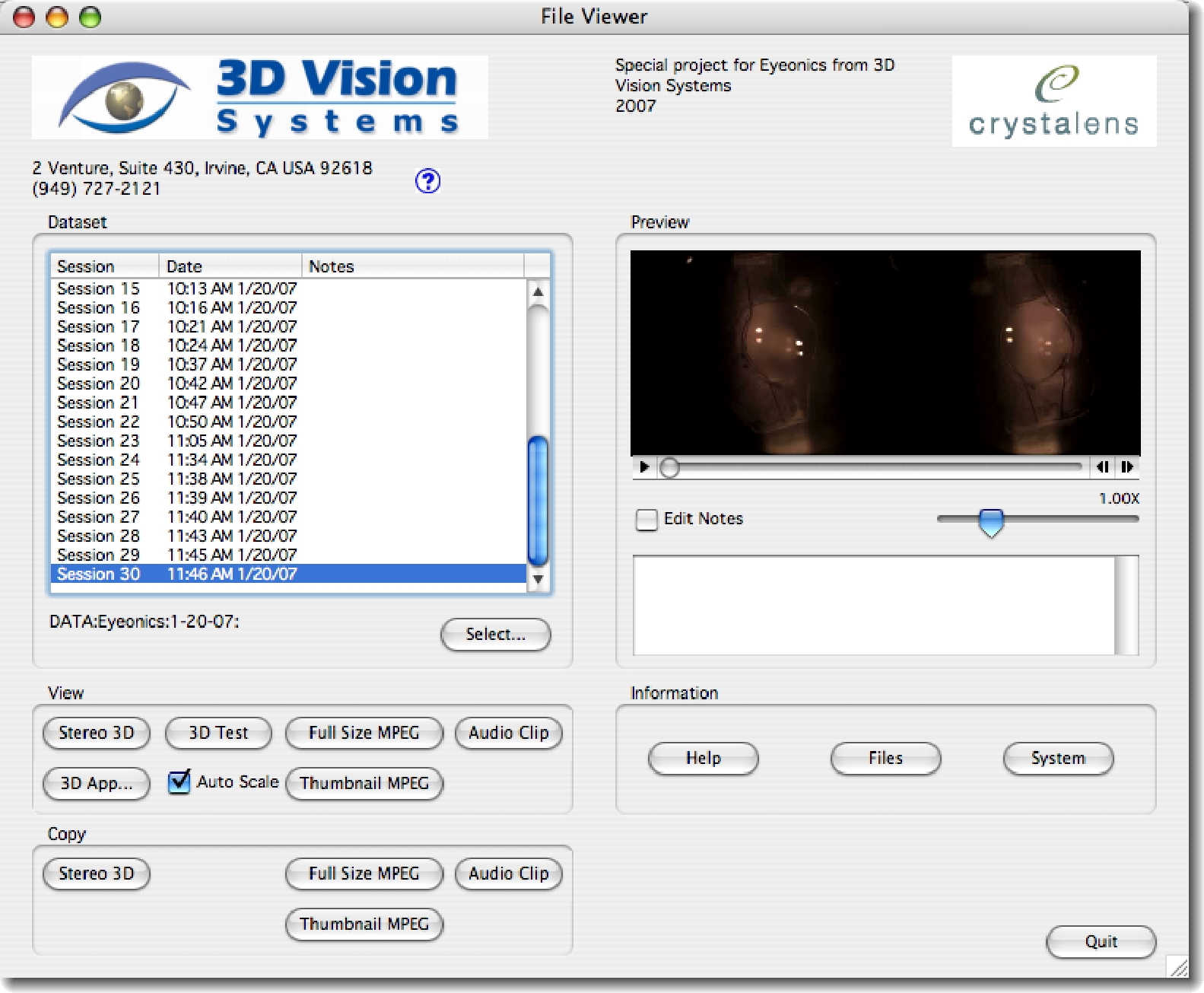The width and height of the screenshot is (1204, 993).
Task: Click the session list scroll up arrow
Action: (x=538, y=292)
